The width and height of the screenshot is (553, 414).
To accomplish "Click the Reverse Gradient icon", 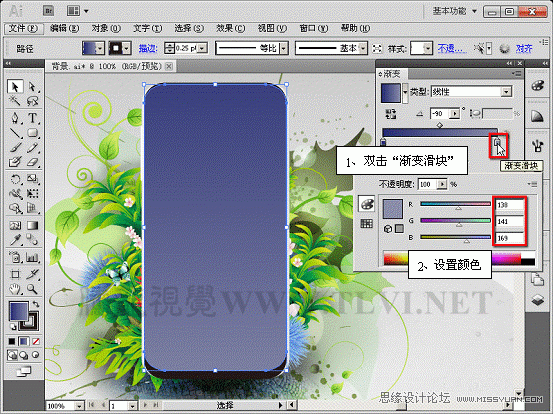I will point(391,114).
